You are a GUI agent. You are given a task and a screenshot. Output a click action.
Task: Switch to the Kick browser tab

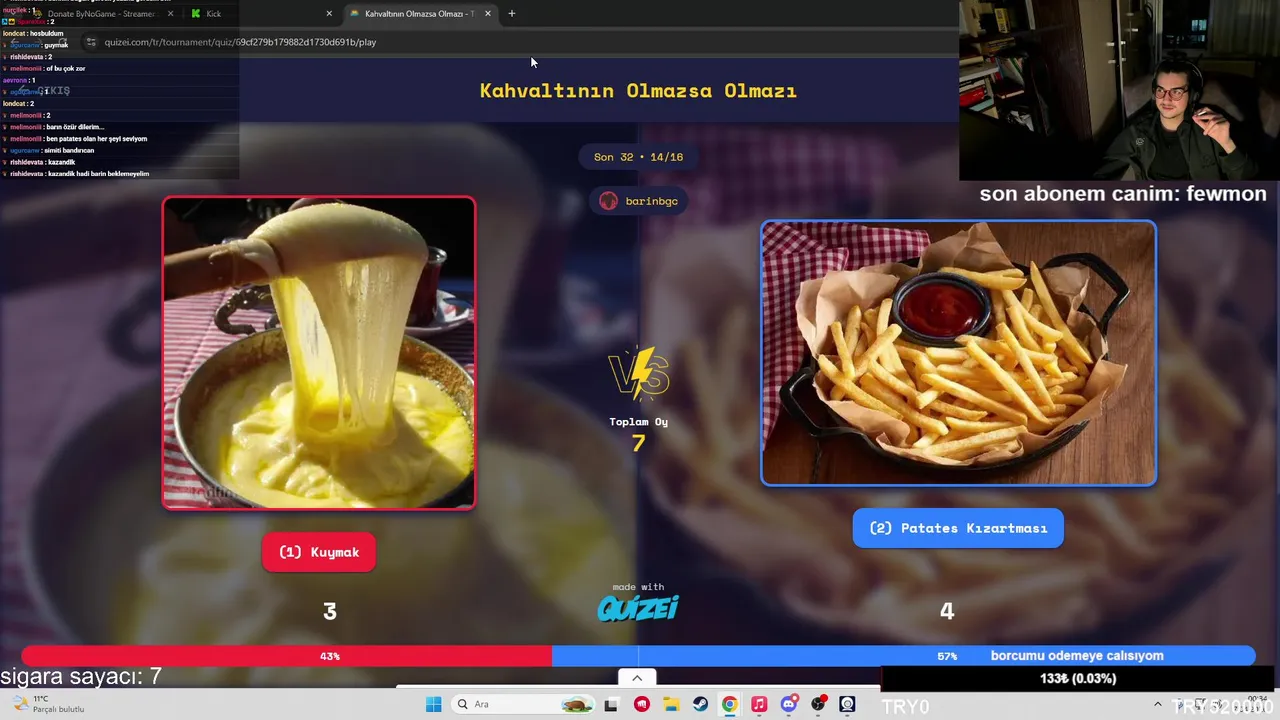click(x=260, y=14)
